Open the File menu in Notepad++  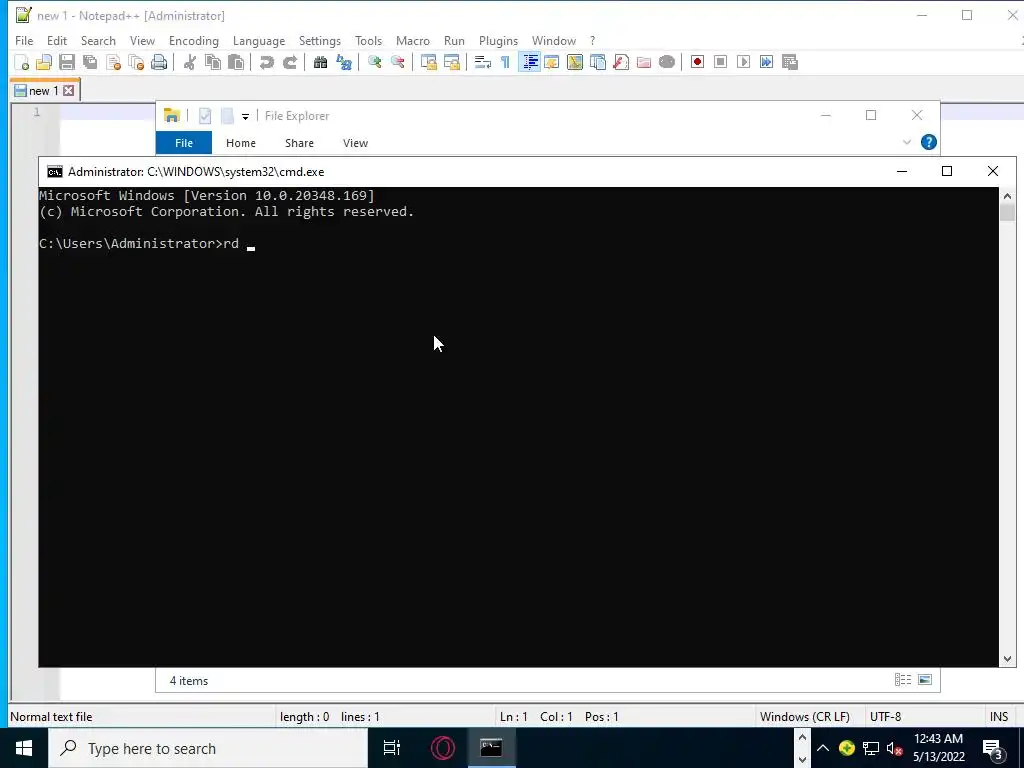(24, 40)
